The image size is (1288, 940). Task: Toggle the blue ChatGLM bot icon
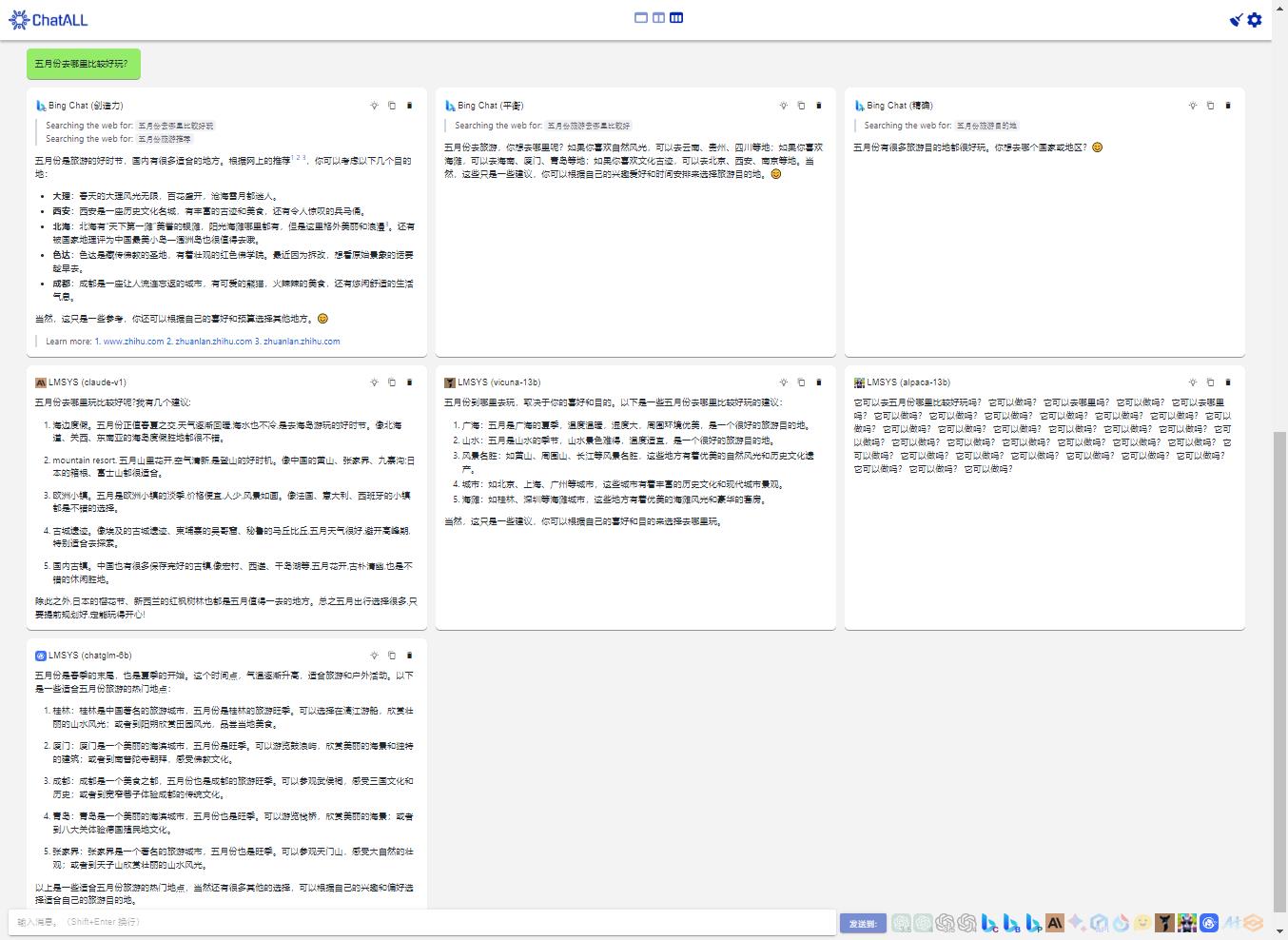coord(1209,923)
